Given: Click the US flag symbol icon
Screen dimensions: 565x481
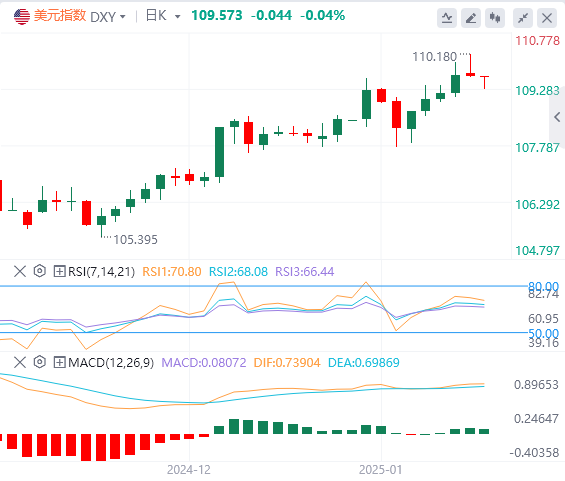Looking at the screenshot, I should pos(22,17).
